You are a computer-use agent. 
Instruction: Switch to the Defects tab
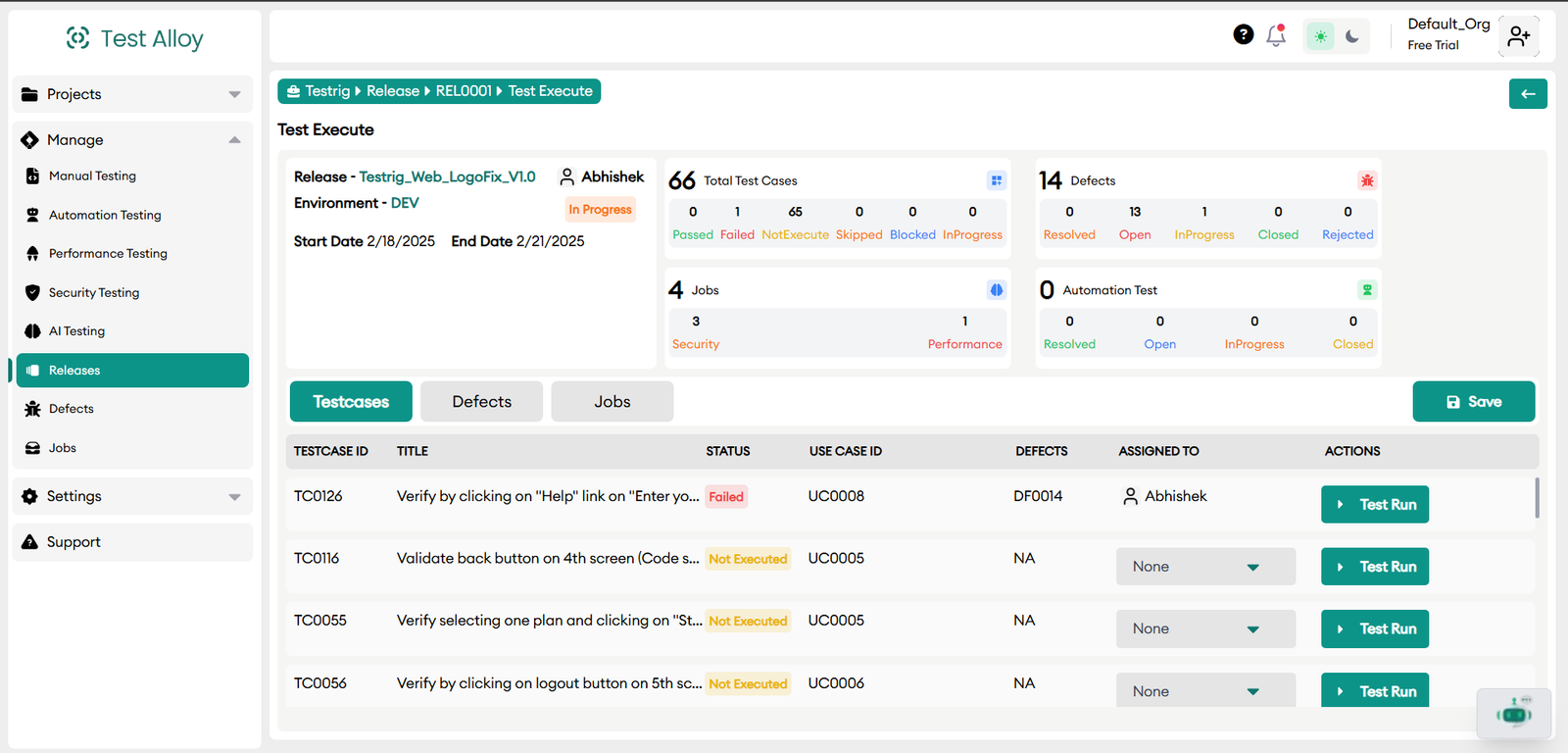(x=481, y=402)
